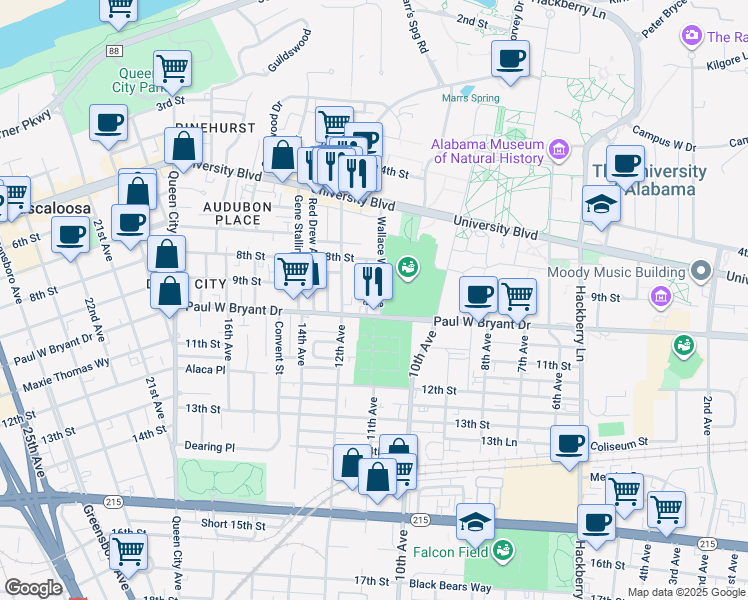The width and height of the screenshot is (748, 600).
Task: Click the coffee cup marker below Queen City Park
Action: [108, 126]
